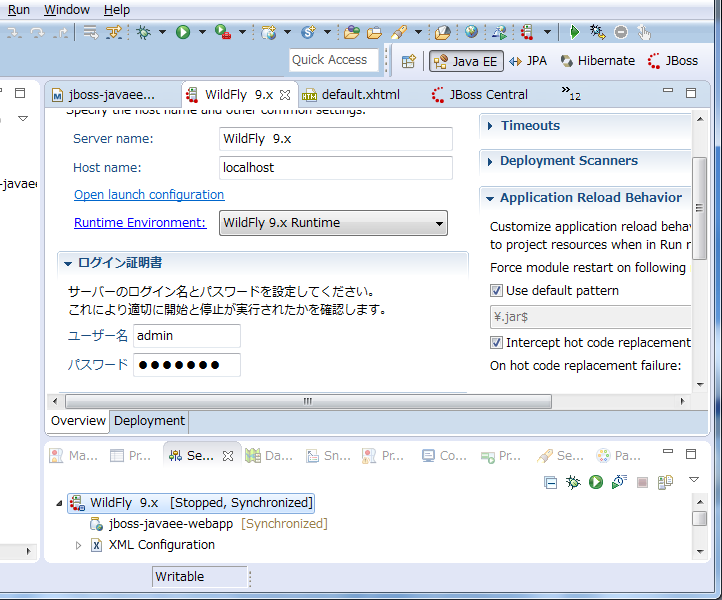The width and height of the screenshot is (722, 600).
Task: Switch to the Hibernate perspective
Action: point(598,61)
